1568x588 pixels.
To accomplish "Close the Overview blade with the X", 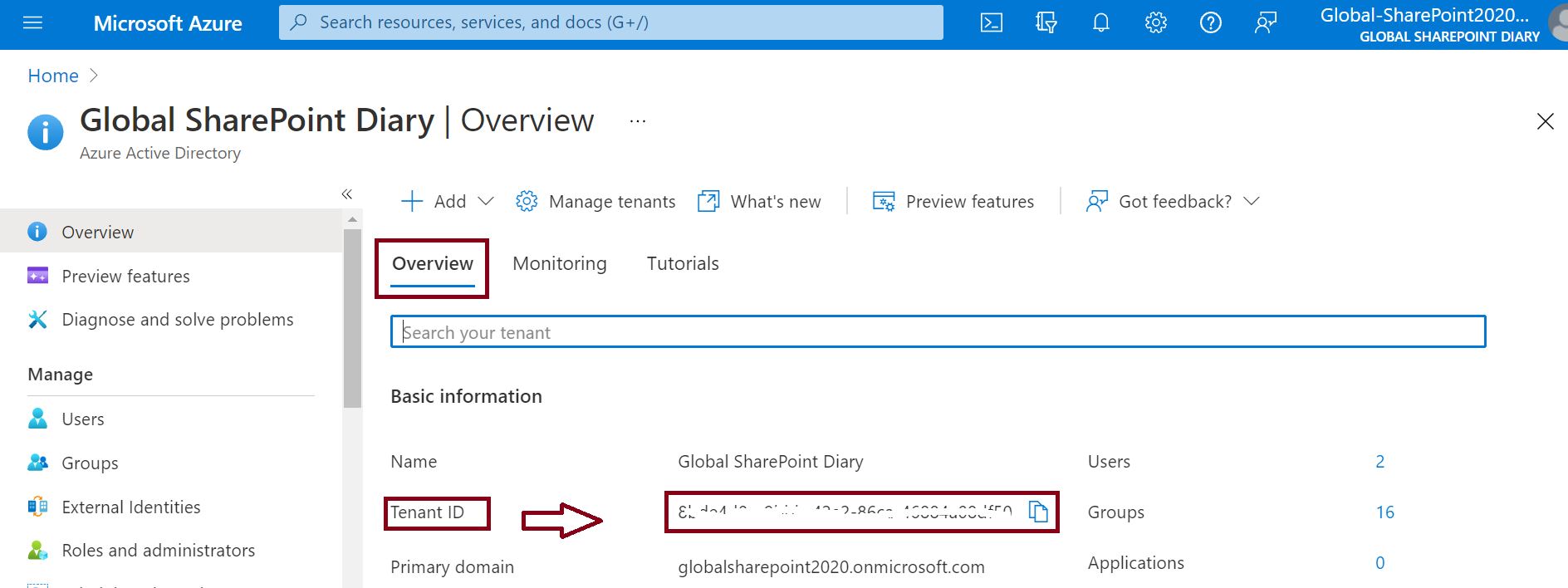I will [x=1545, y=121].
